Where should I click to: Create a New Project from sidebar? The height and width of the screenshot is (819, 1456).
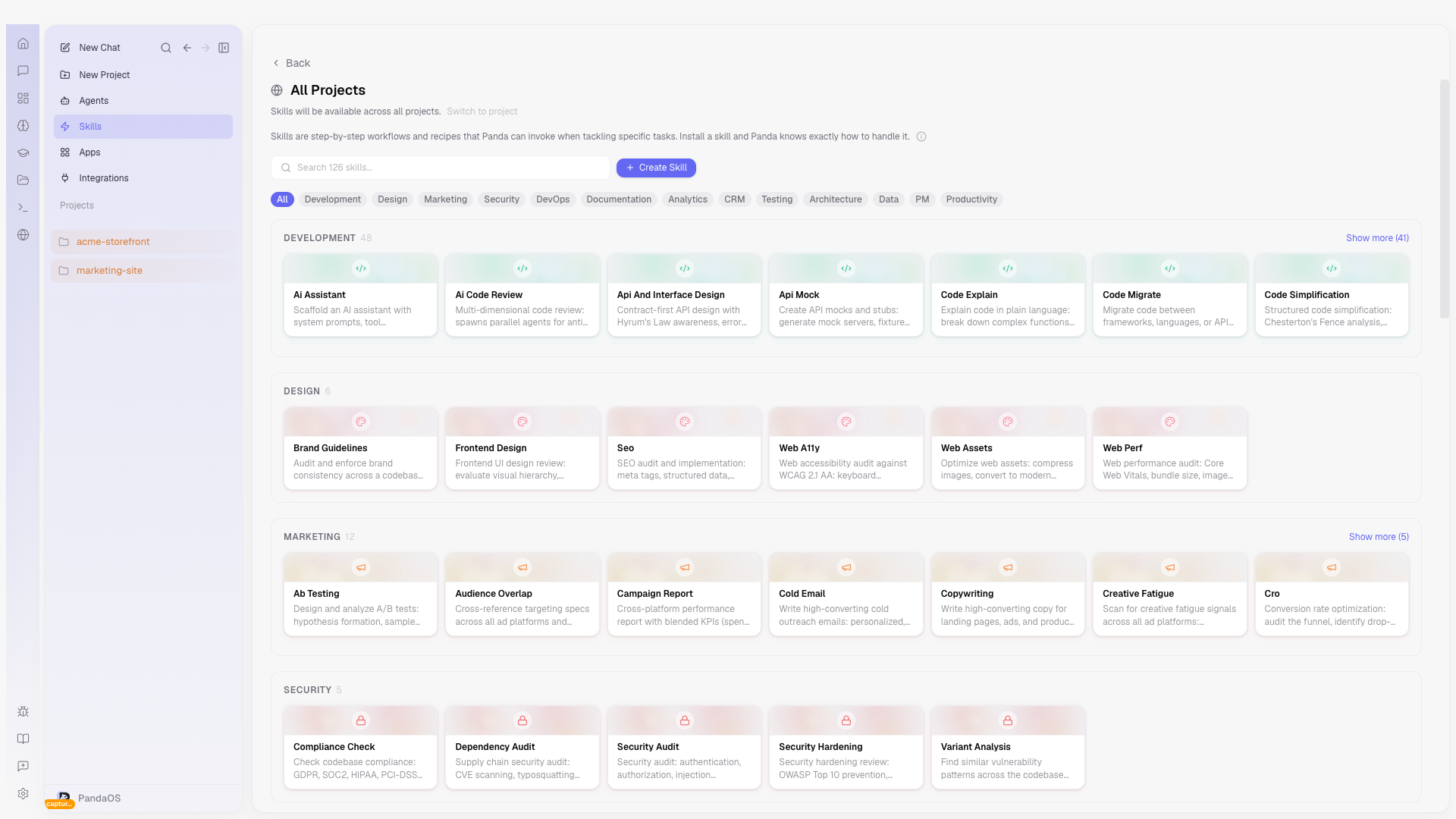pyautogui.click(x=143, y=75)
